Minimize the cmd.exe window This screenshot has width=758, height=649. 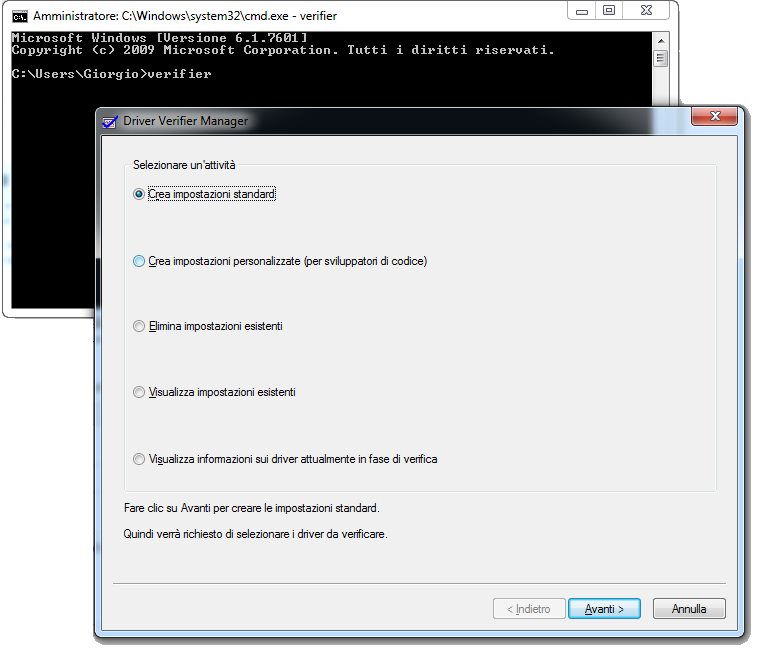tap(582, 11)
